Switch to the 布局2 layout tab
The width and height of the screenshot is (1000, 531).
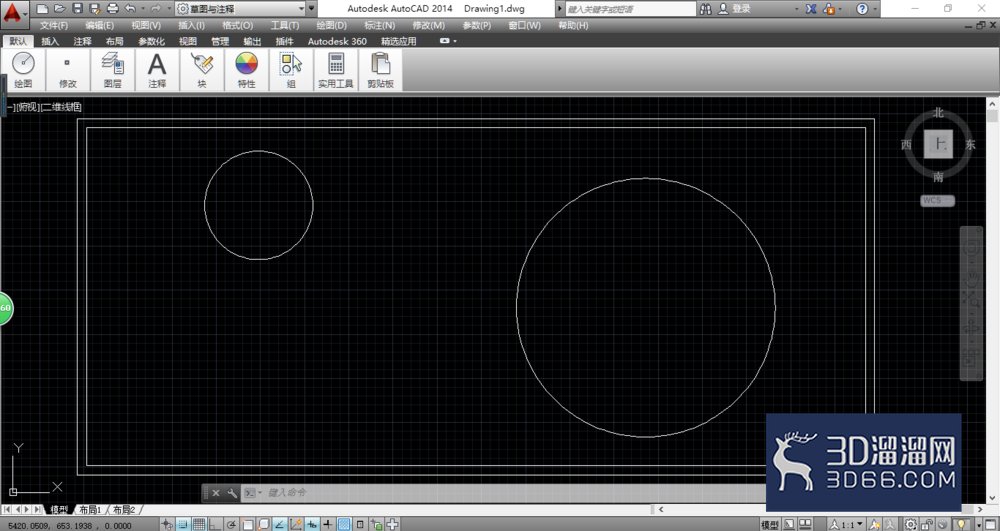(x=124, y=510)
